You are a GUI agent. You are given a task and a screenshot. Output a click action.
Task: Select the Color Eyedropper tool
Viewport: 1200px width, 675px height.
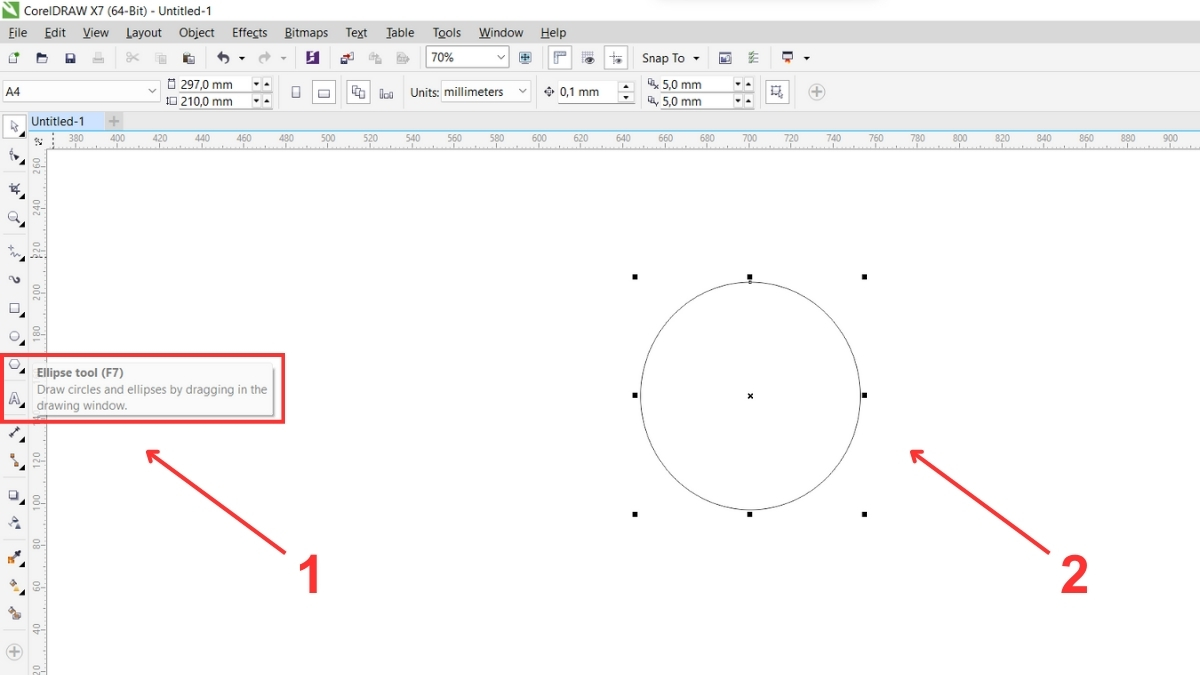click(x=15, y=557)
